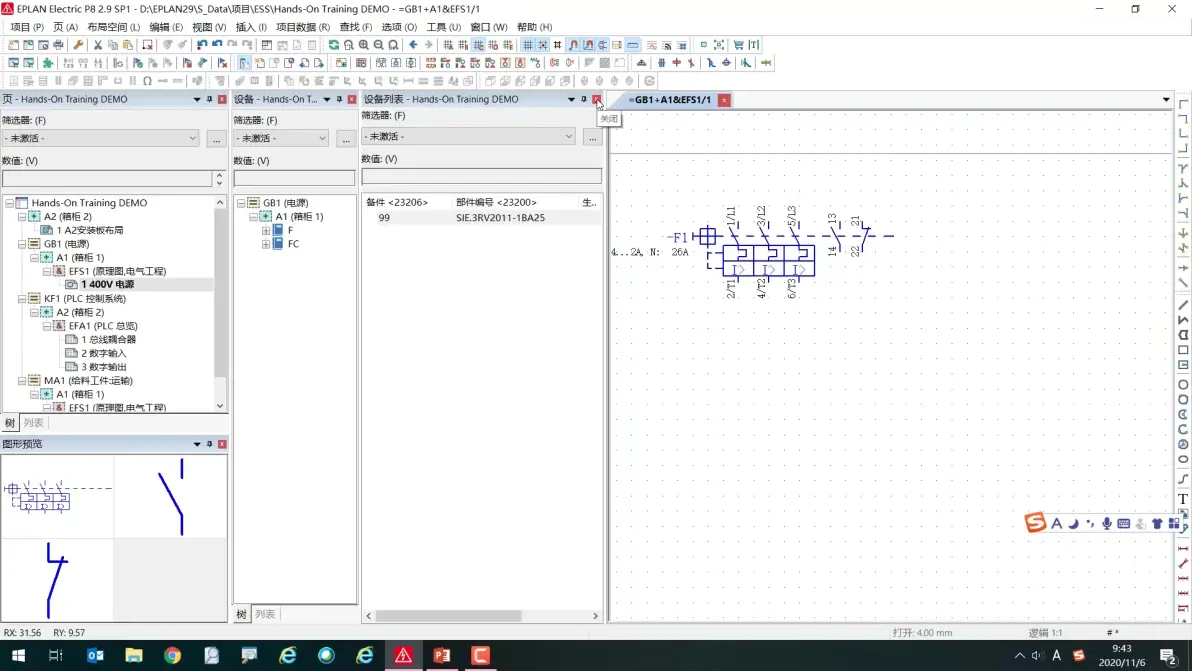
Task: Open File Explorer from the taskbar
Action: click(134, 655)
